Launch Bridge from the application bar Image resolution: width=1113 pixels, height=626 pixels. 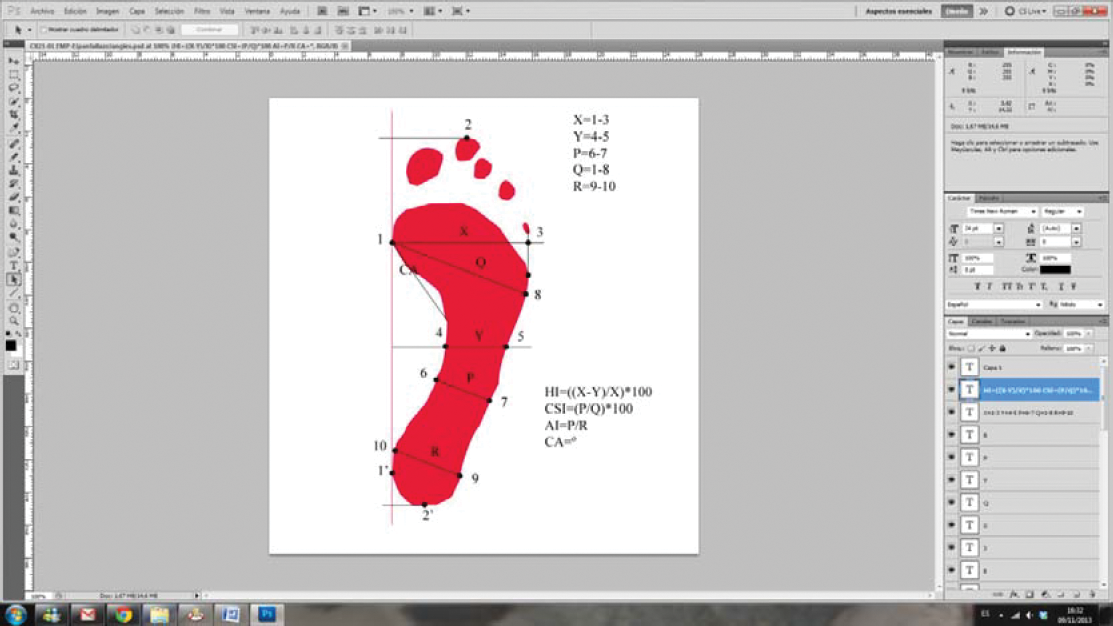point(322,11)
